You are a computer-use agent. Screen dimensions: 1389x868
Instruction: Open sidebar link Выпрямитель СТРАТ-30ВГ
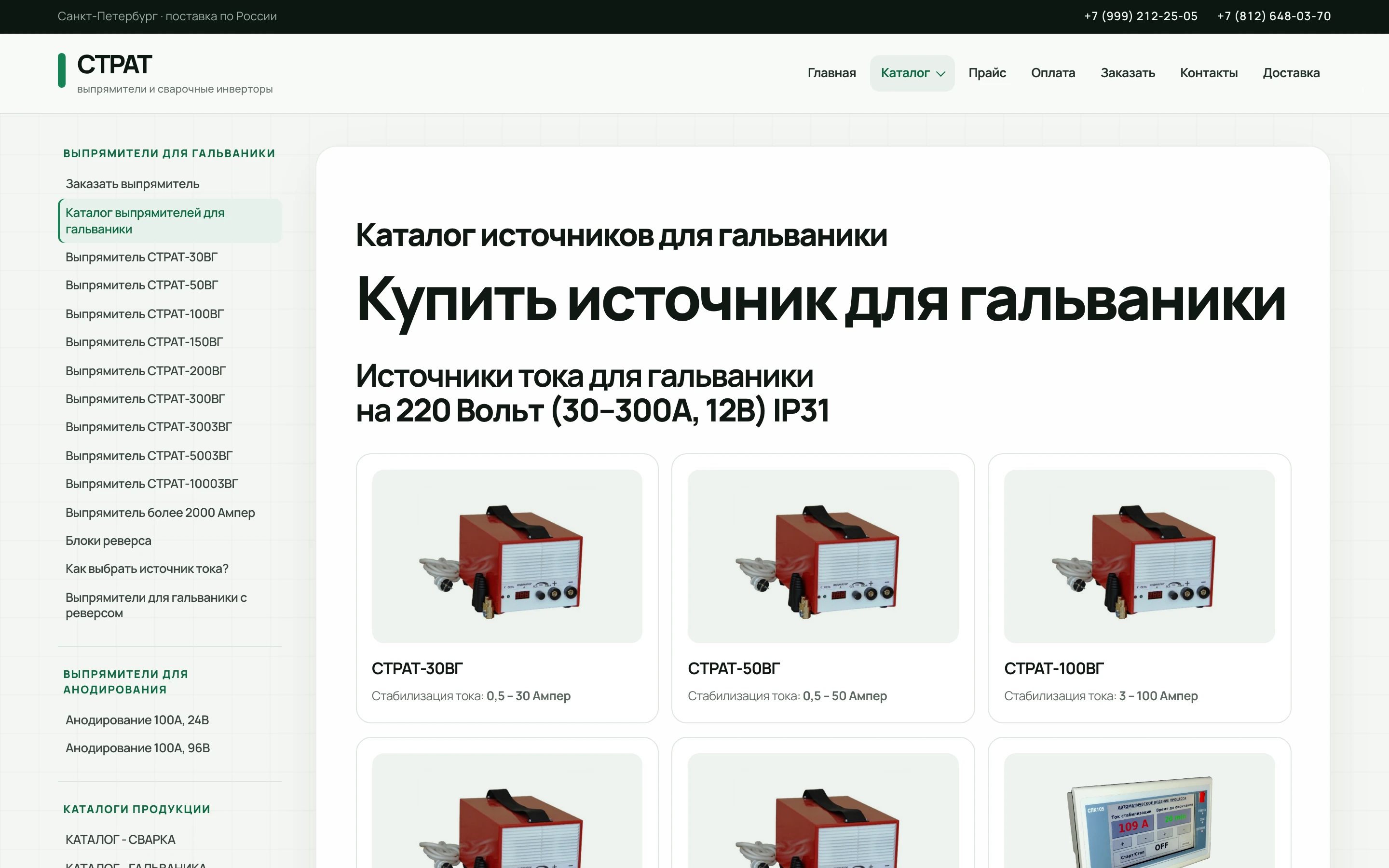[x=170, y=257]
